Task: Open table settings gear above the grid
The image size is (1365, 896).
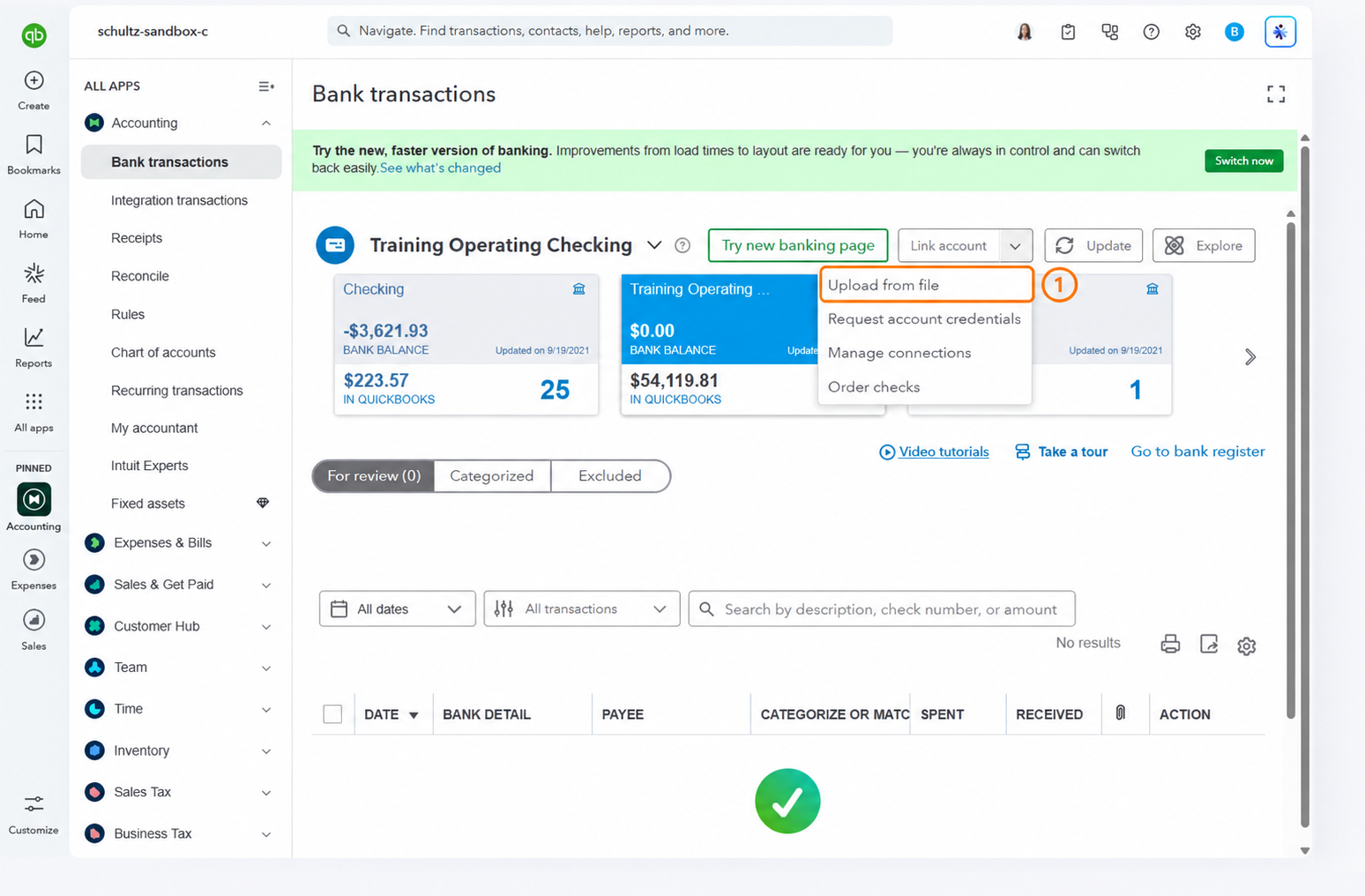Action: click(x=1246, y=646)
